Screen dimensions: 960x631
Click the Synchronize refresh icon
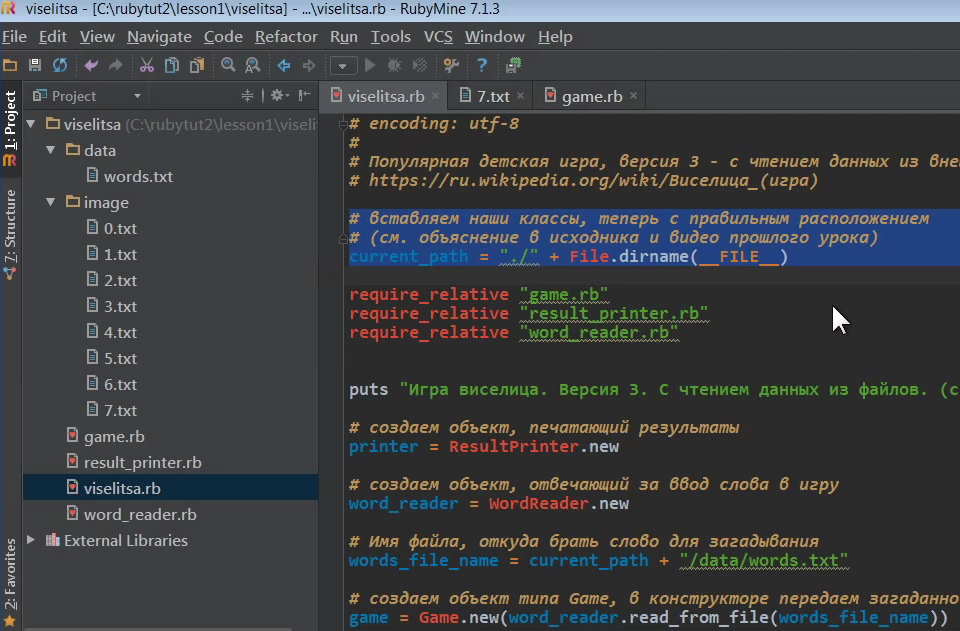60,65
